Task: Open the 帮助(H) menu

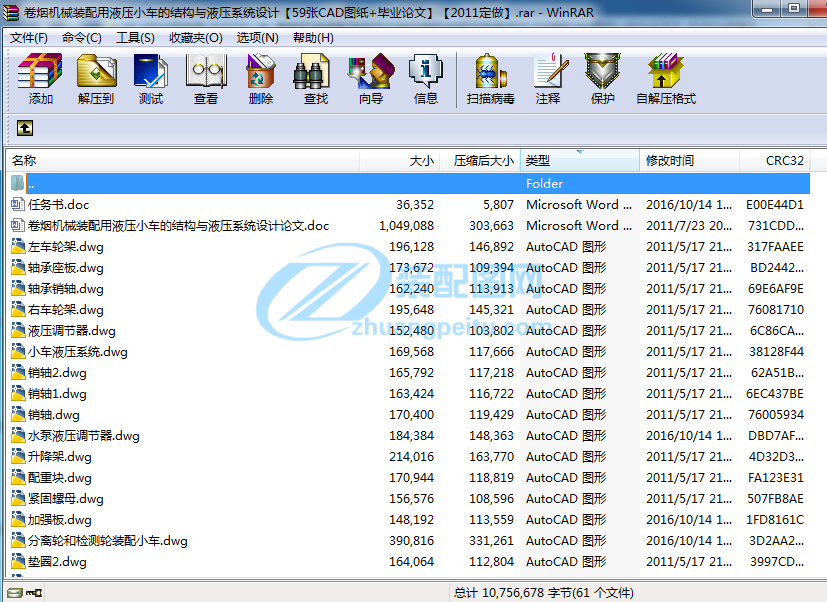Action: coord(313,38)
